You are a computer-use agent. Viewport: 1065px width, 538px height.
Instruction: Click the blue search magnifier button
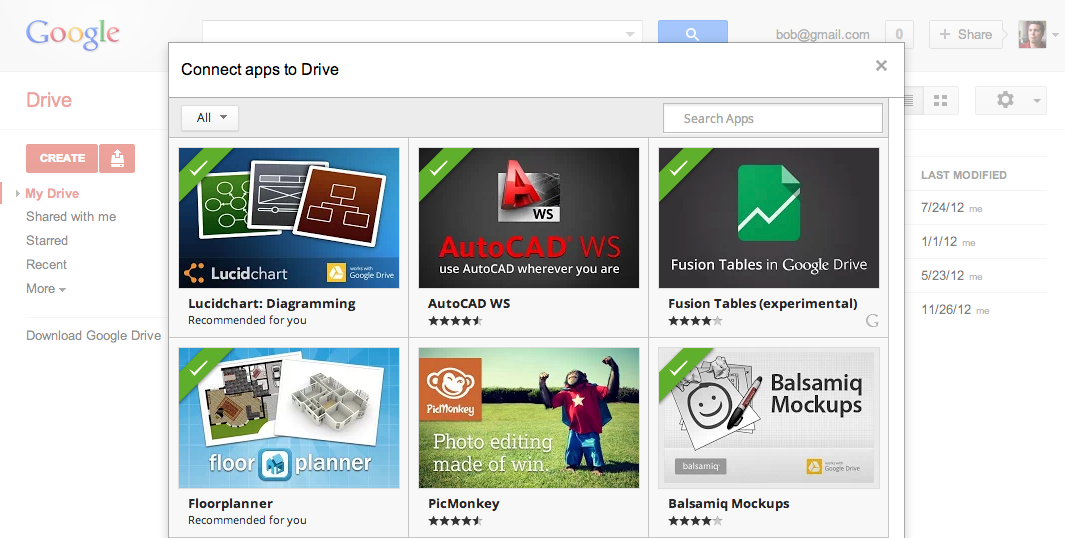point(692,32)
